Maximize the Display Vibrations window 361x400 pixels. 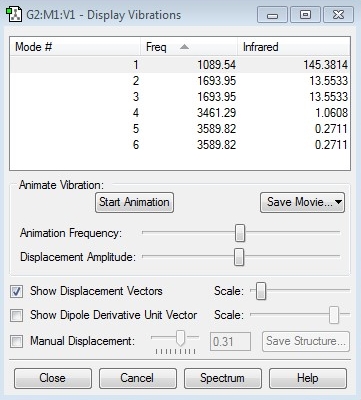tap(305, 15)
